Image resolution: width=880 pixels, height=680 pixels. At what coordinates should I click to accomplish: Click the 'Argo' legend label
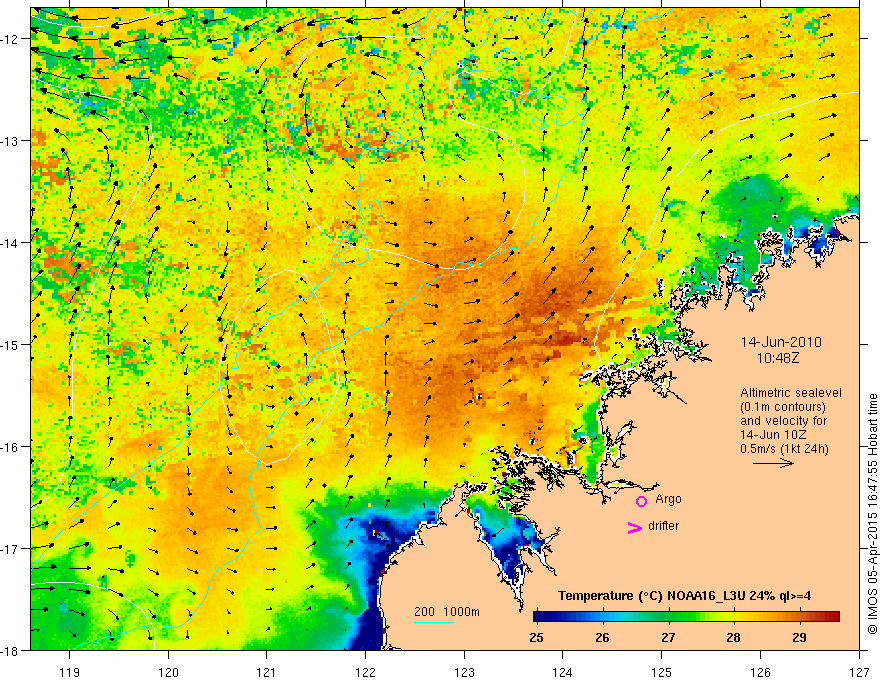pyautogui.click(x=668, y=499)
